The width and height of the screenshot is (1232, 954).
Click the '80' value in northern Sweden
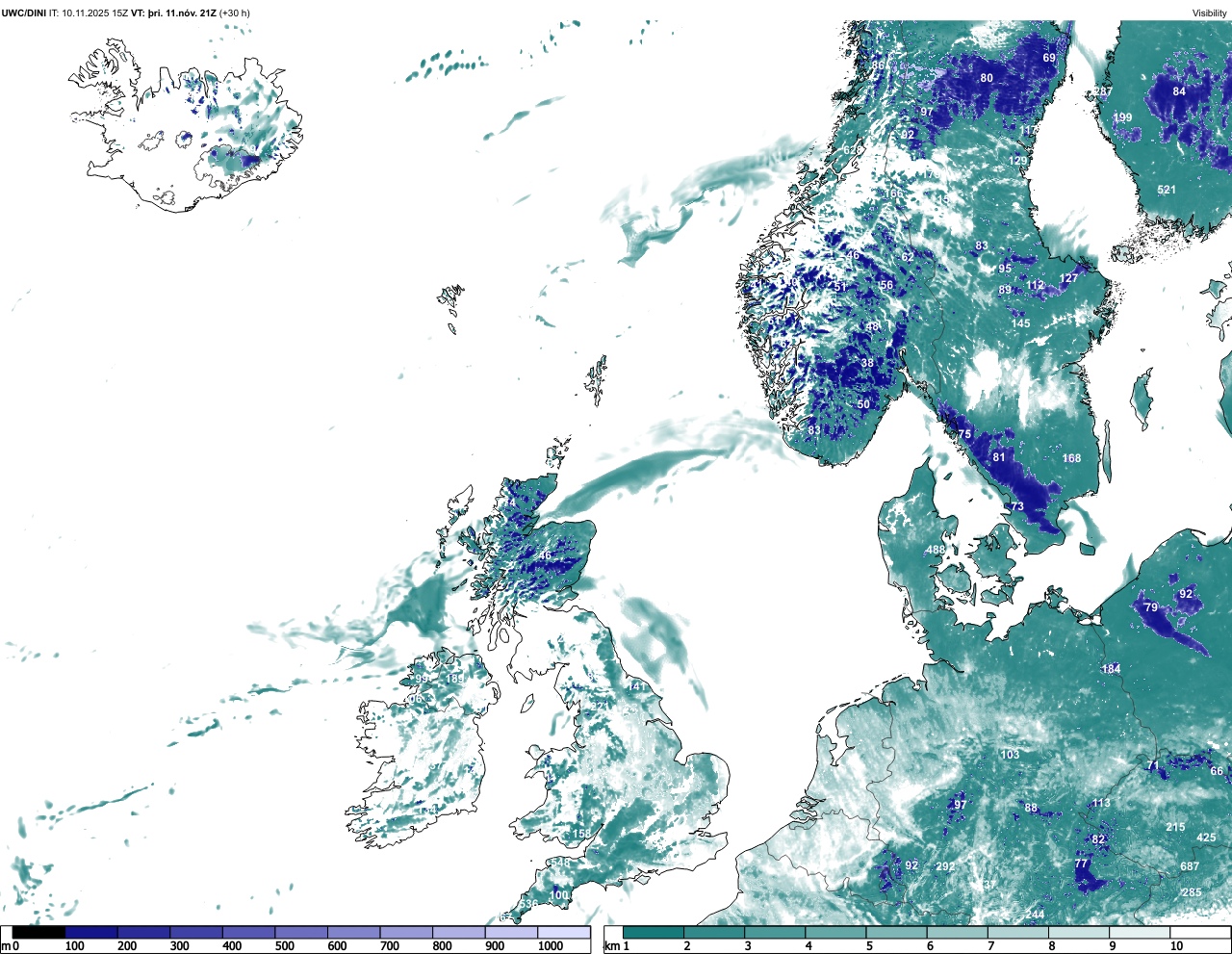[x=987, y=78]
